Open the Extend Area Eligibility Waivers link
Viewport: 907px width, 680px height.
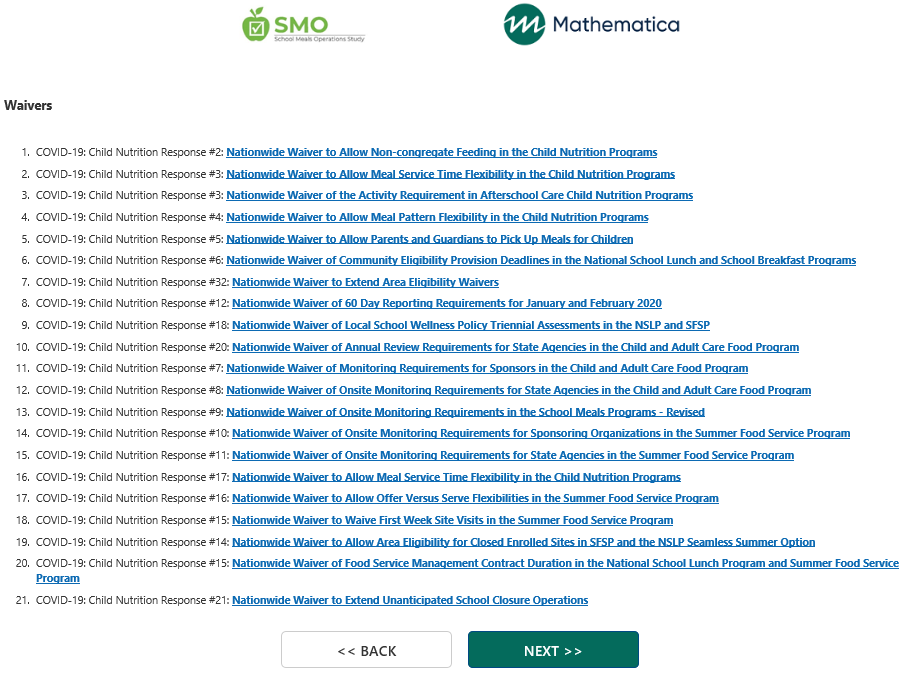coord(365,282)
